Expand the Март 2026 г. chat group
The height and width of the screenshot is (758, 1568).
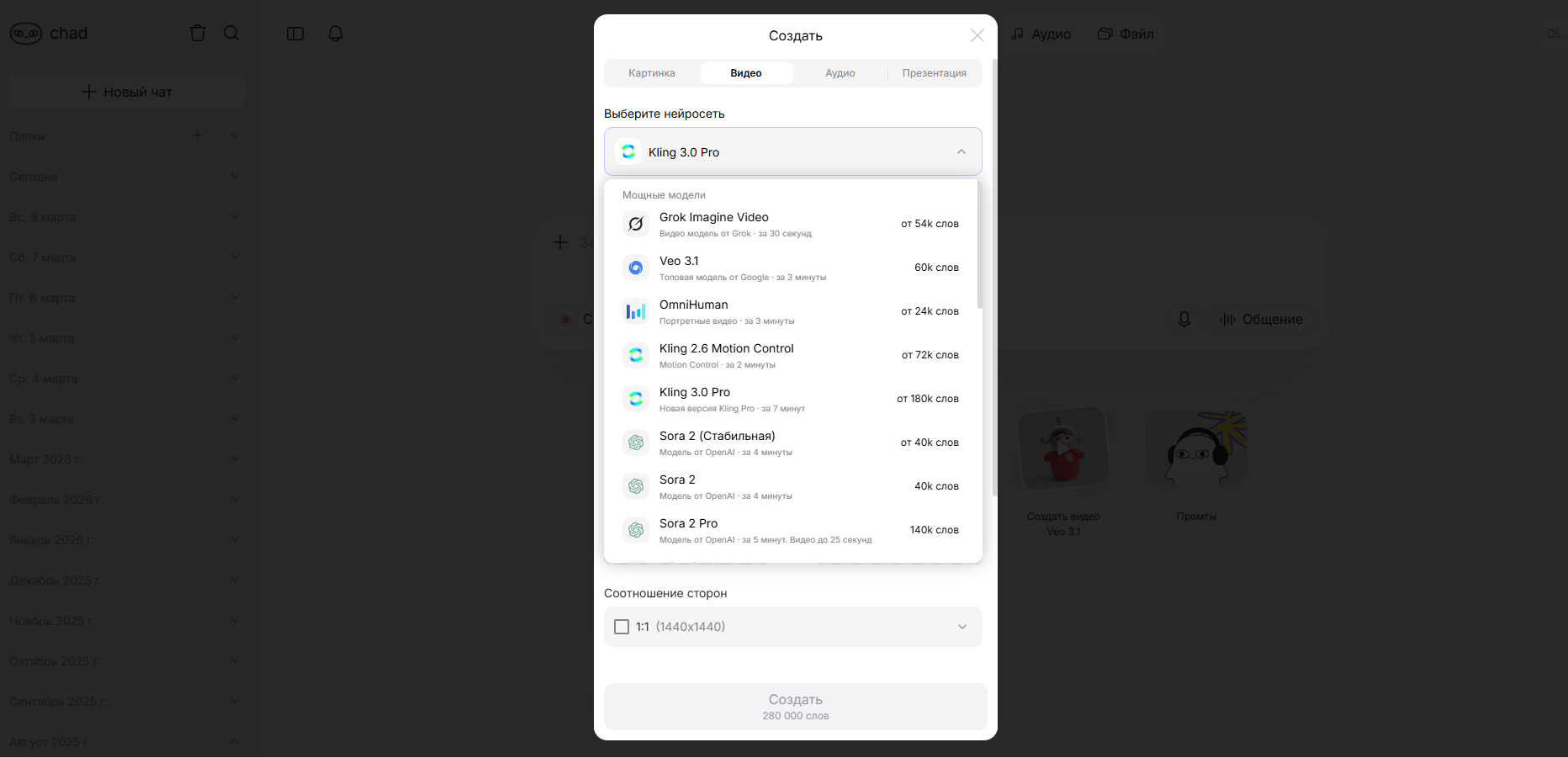235,459
